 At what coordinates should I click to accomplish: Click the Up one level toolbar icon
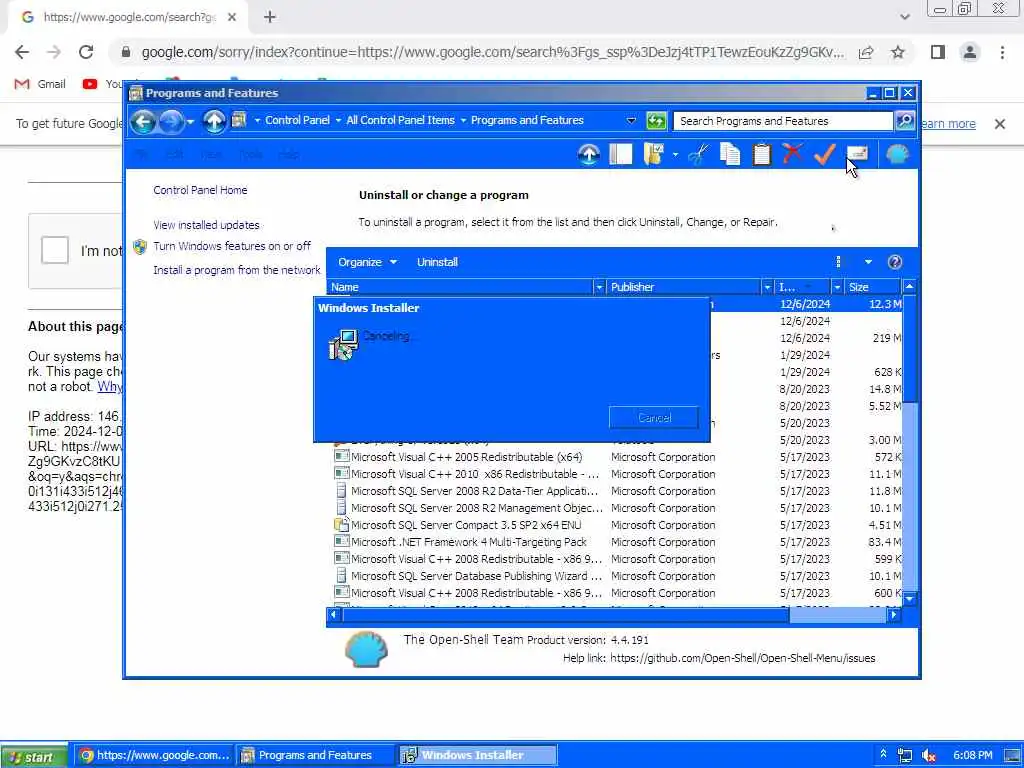click(x=588, y=155)
